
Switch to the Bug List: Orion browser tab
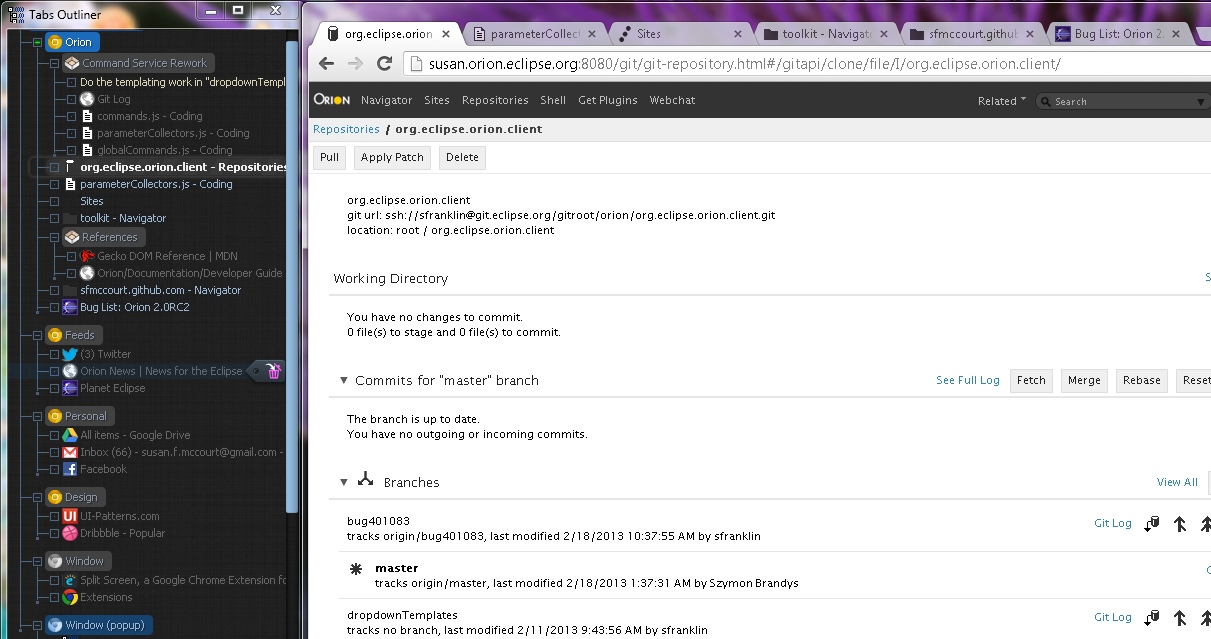1118,33
